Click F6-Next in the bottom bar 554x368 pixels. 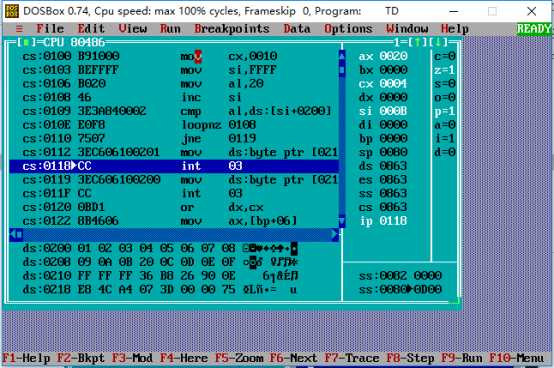click(294, 358)
